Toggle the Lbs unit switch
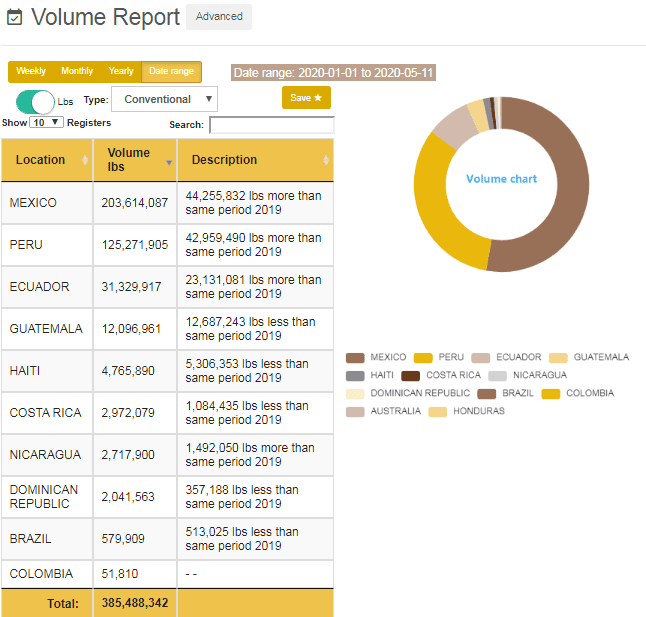Screen dimensions: 646x617 (35, 102)
